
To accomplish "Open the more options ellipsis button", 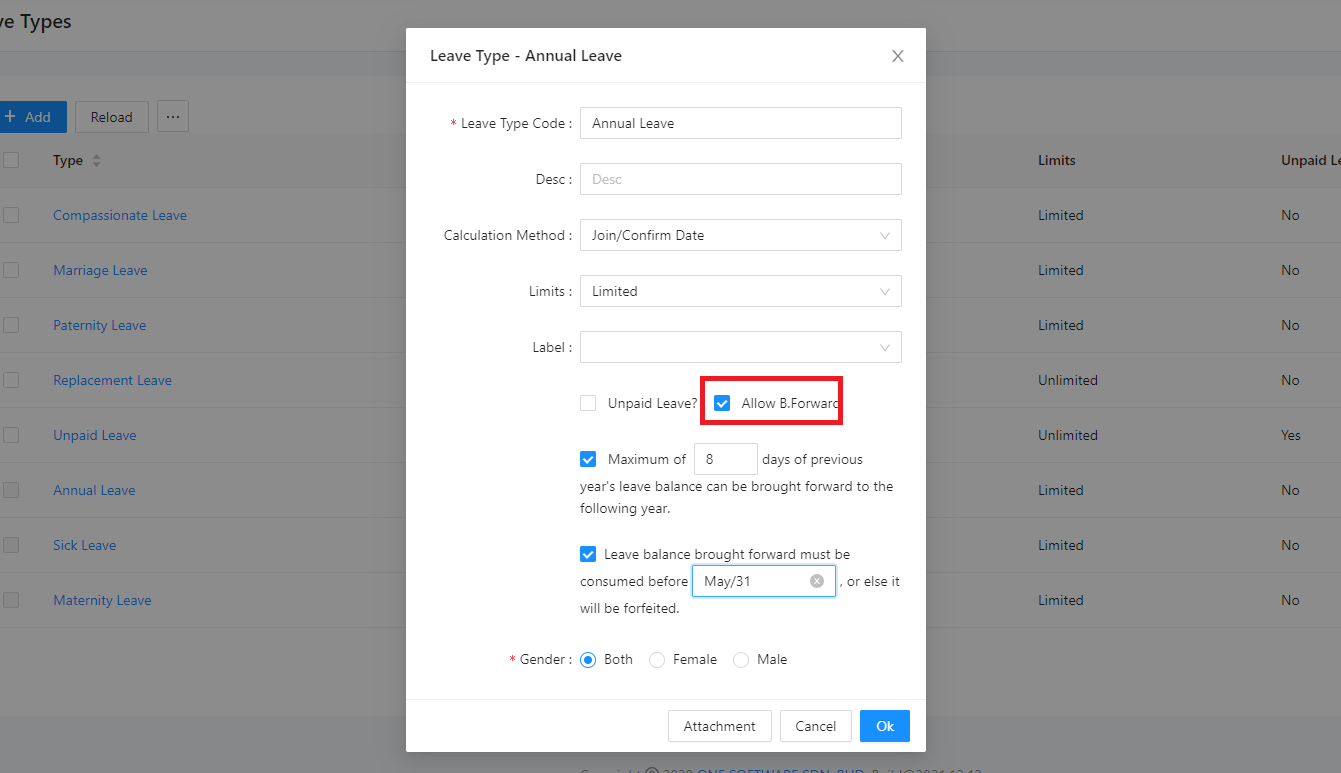I will (x=172, y=117).
